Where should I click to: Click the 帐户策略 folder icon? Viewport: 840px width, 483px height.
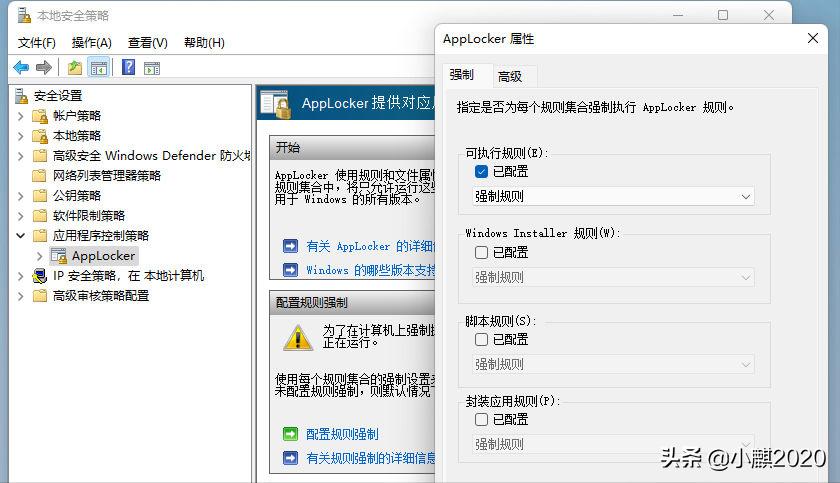tap(40, 116)
